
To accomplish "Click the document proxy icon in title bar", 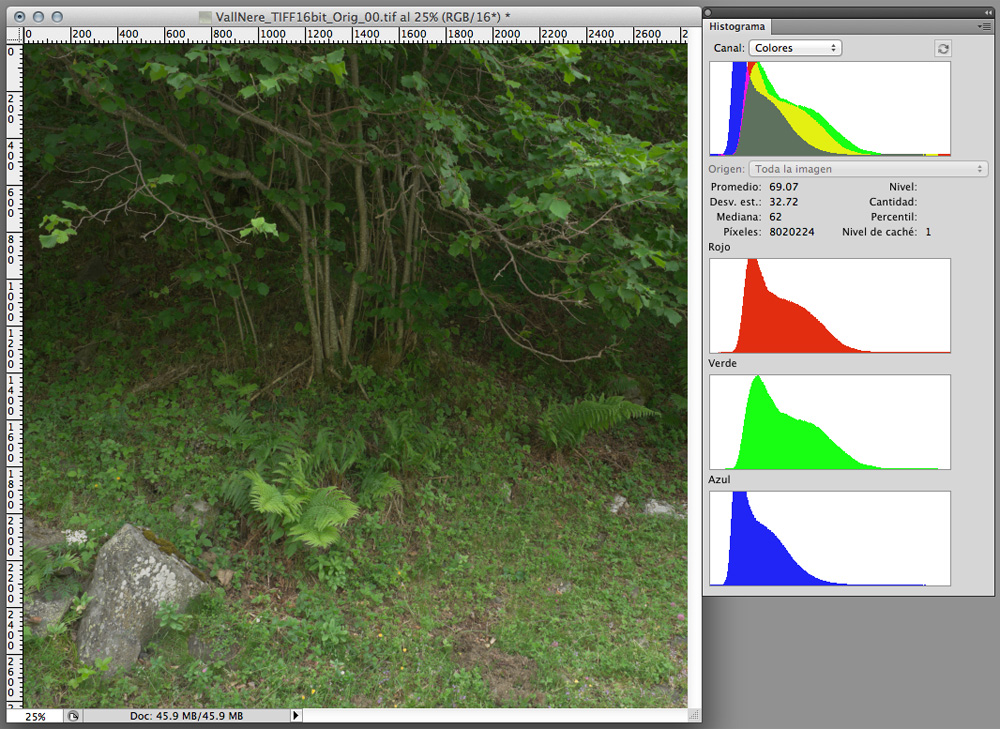I will pyautogui.click(x=206, y=17).
